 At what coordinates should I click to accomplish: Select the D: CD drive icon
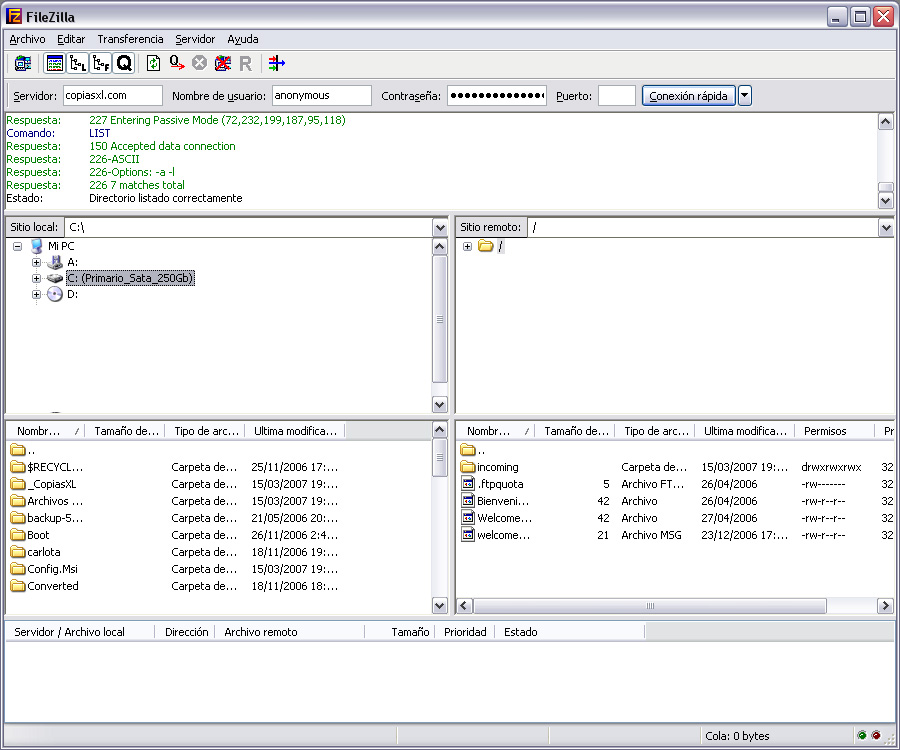click(x=55, y=294)
